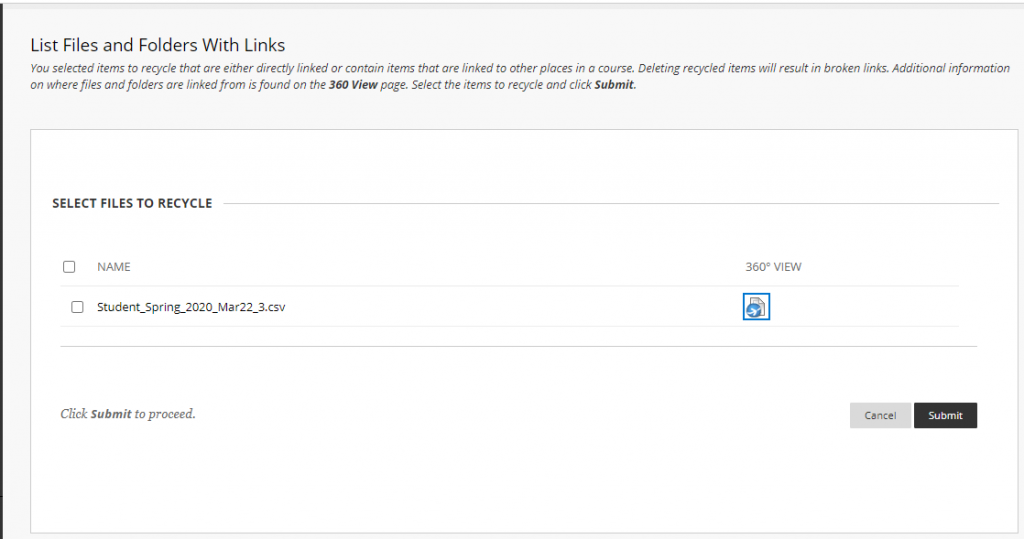Viewport: 1024px width, 539px height.
Task: Open 360° View icon for the csv file
Action: 756,307
